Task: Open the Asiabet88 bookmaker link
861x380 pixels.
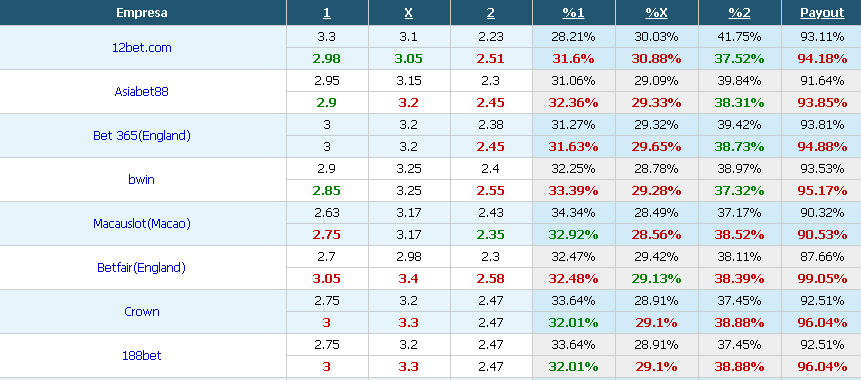Action: pos(142,92)
